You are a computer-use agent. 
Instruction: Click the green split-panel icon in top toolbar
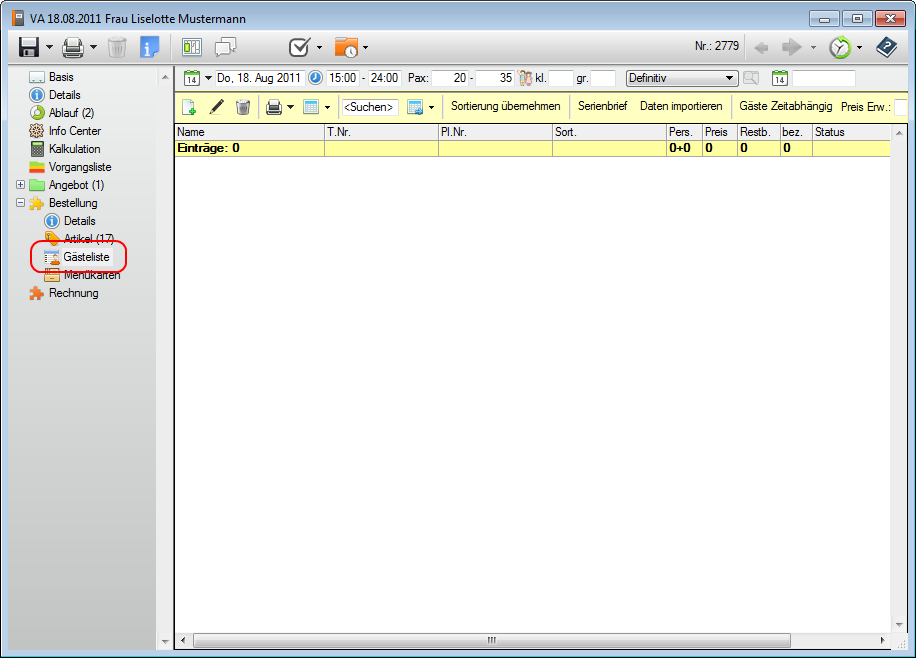click(192, 47)
